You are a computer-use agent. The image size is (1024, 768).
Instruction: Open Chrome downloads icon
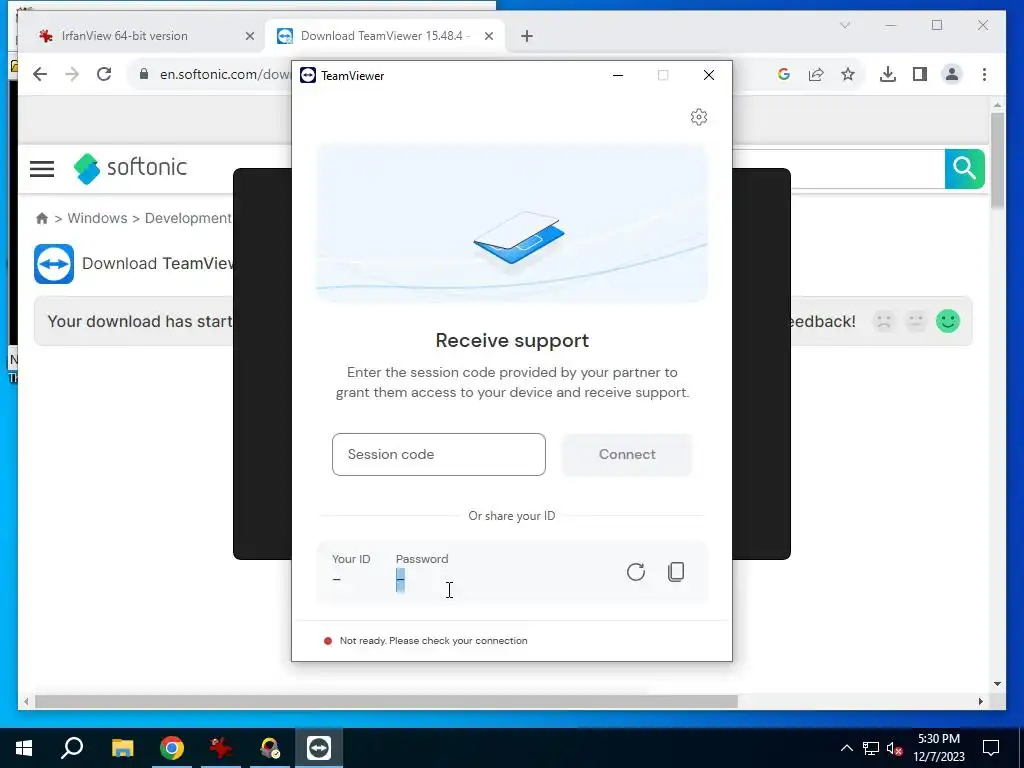[888, 74]
